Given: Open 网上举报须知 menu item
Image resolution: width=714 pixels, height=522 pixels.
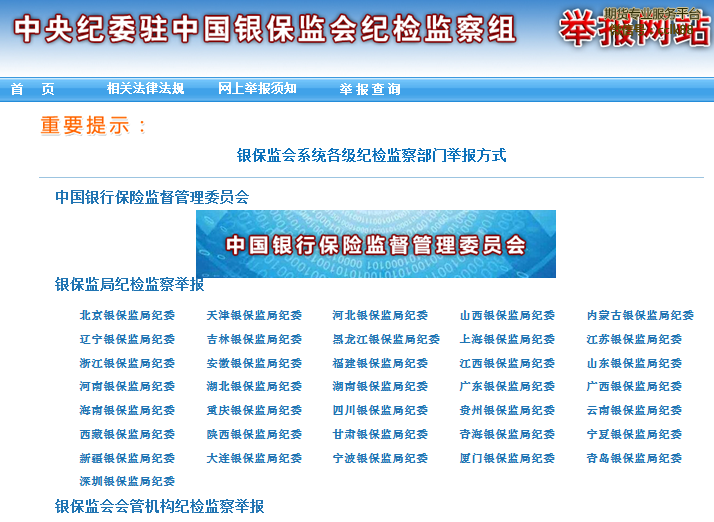Looking at the screenshot, I should (x=257, y=88).
